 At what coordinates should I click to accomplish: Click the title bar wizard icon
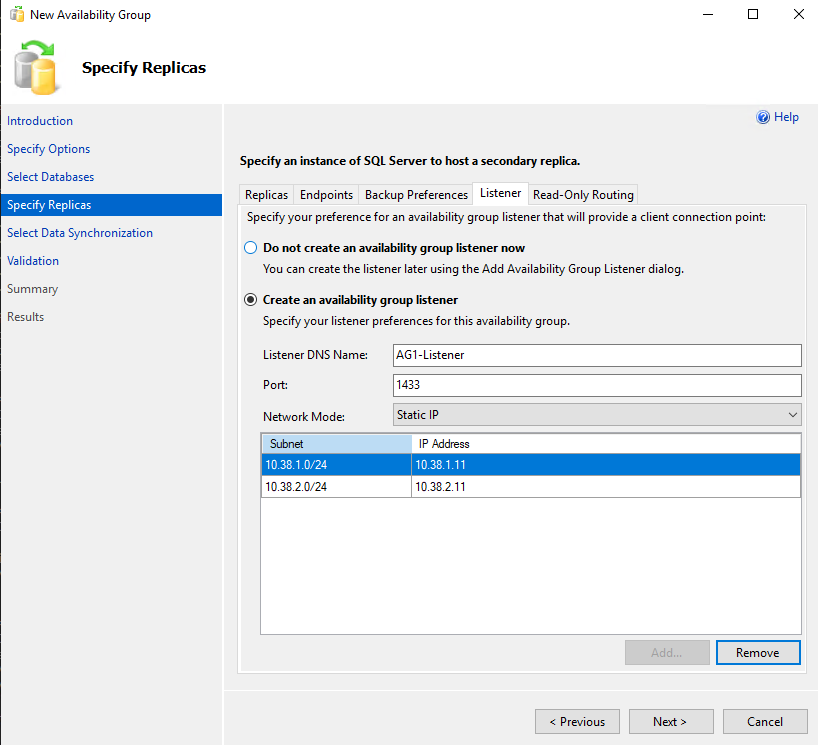(17, 15)
